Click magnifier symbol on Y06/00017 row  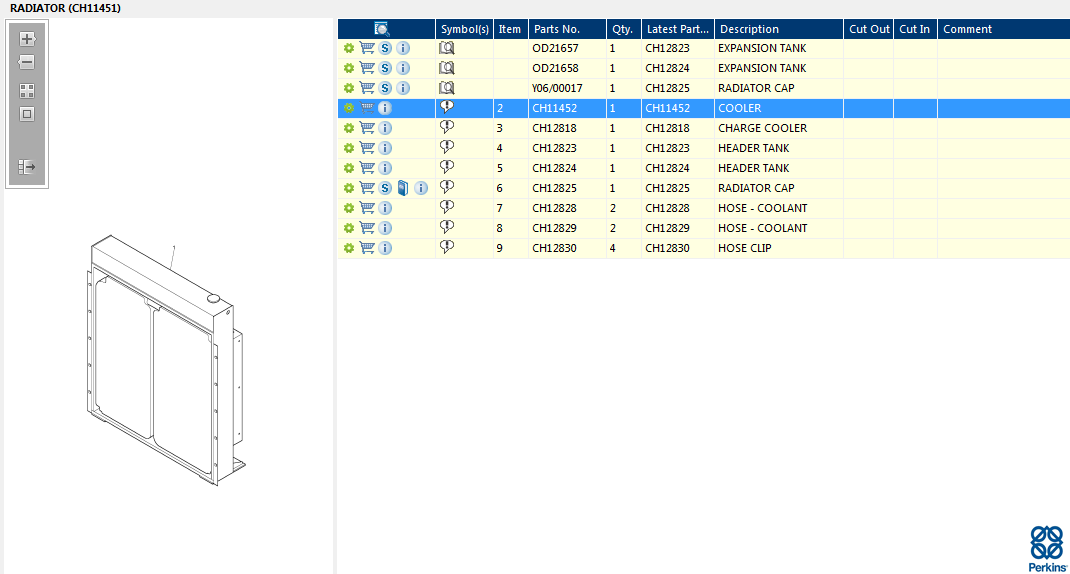447,88
